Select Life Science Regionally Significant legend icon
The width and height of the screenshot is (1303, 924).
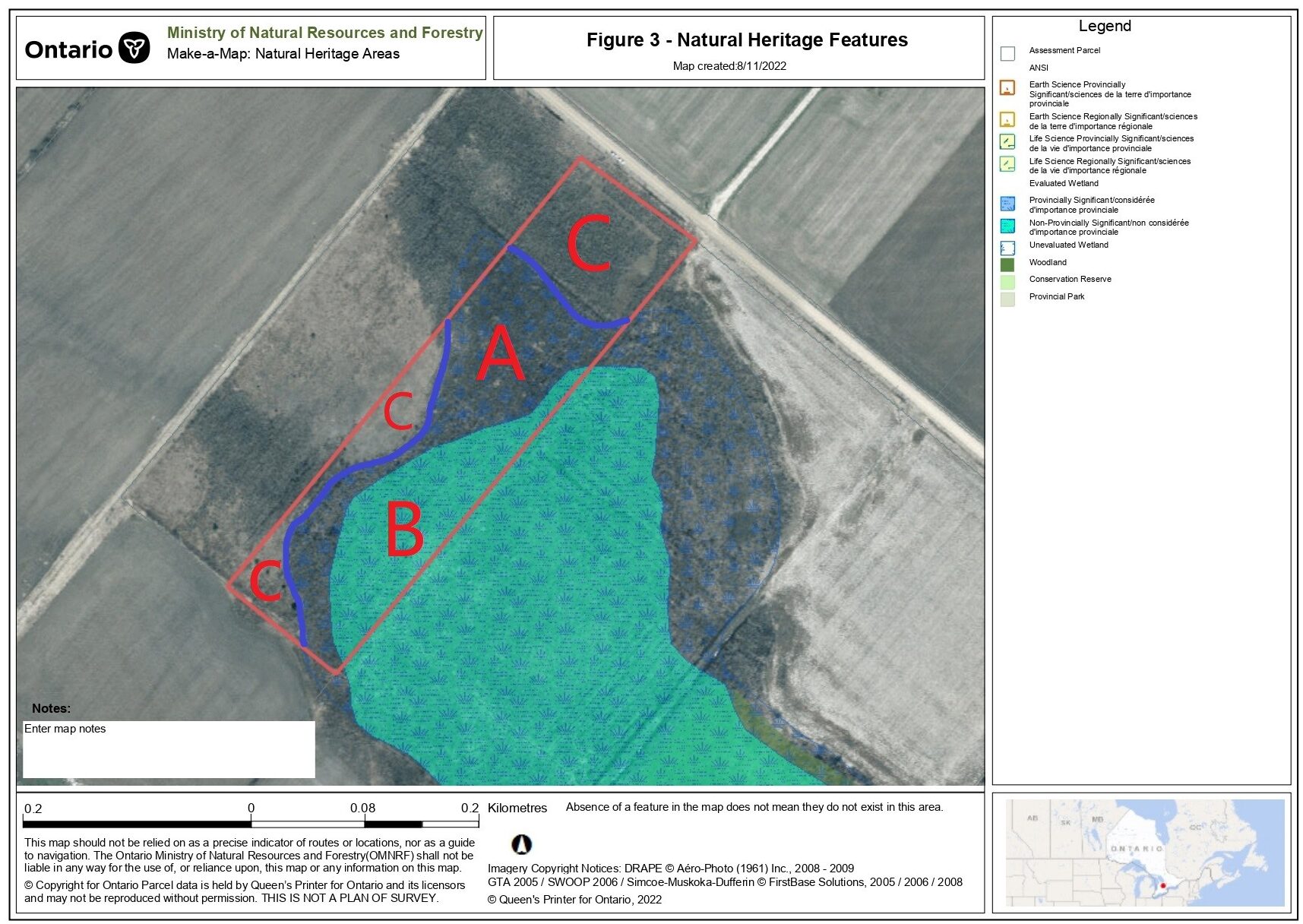[1007, 164]
